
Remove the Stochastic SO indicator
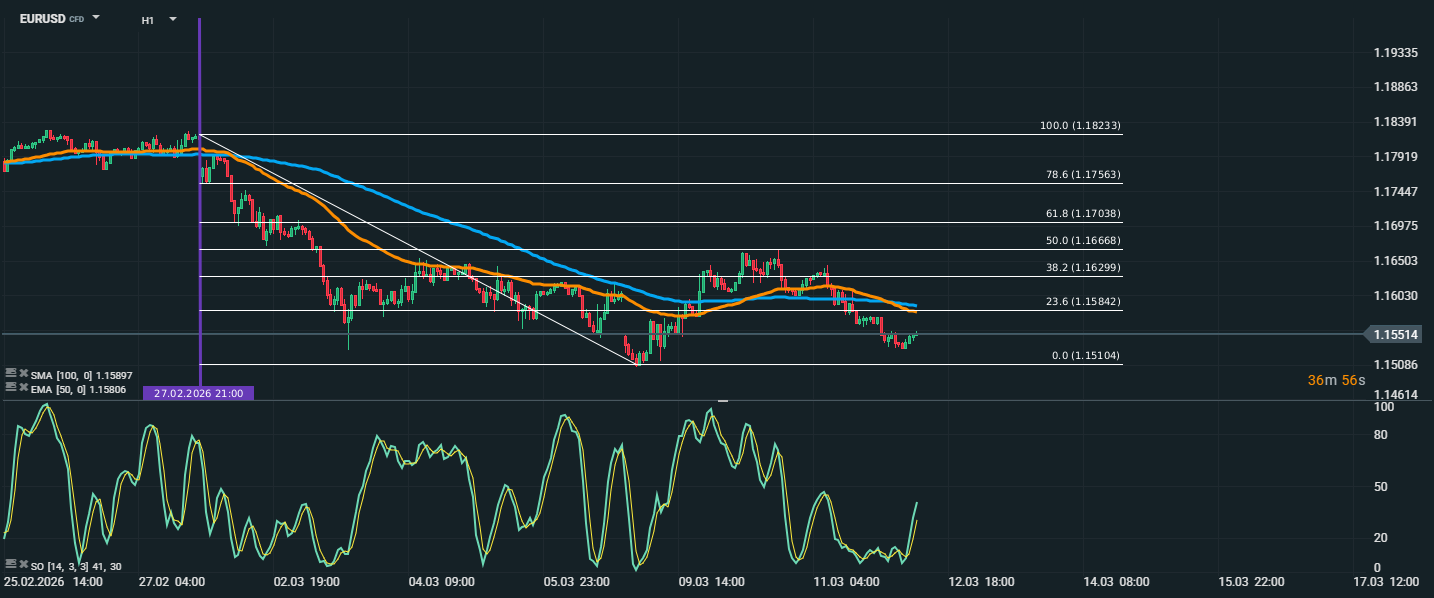pos(23,565)
